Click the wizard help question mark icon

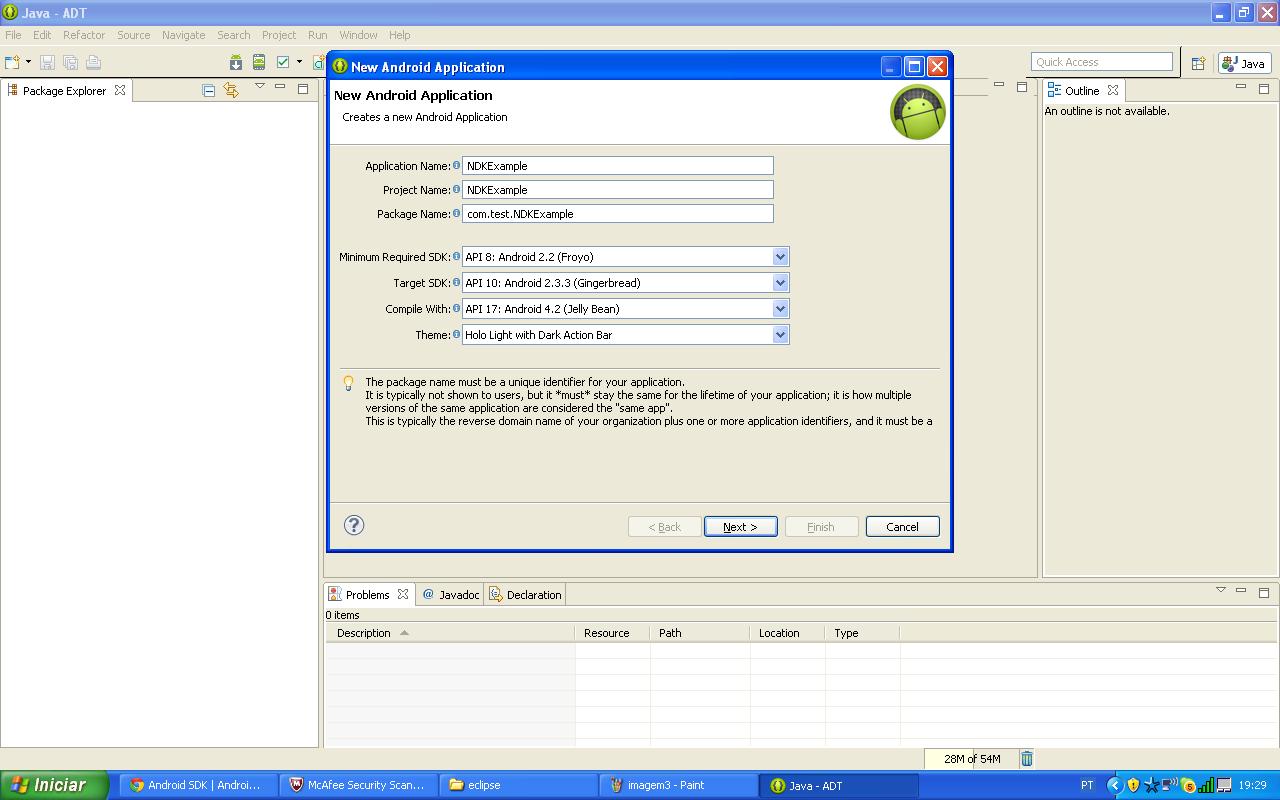click(354, 525)
